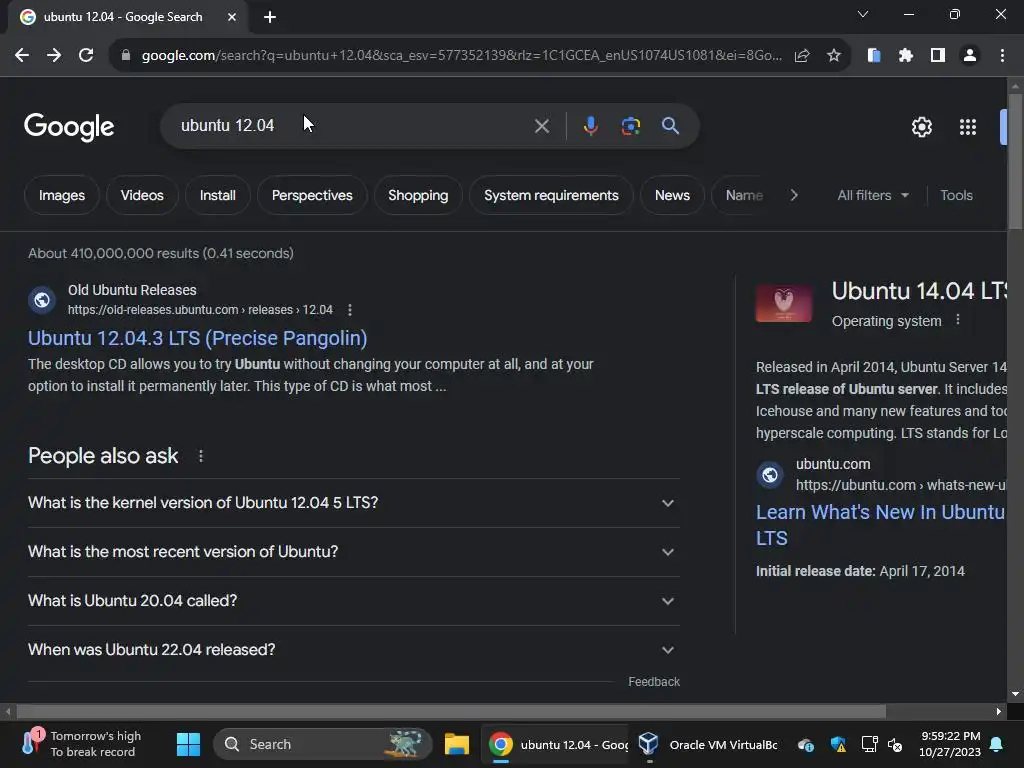Screen dimensions: 1024x768
Task: Open Ubuntu 12.04.3 LTS (Precise Pangolin) result
Action: click(197, 338)
